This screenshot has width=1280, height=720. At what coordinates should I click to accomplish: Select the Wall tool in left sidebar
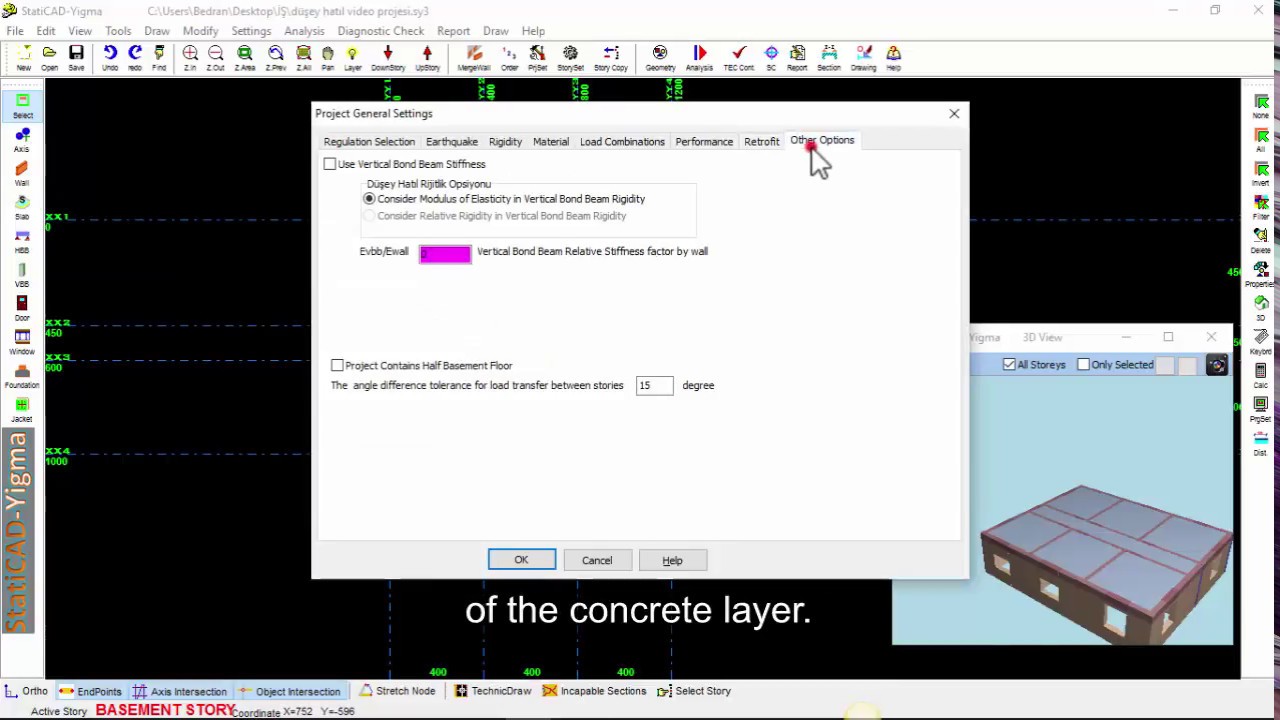pyautogui.click(x=22, y=173)
